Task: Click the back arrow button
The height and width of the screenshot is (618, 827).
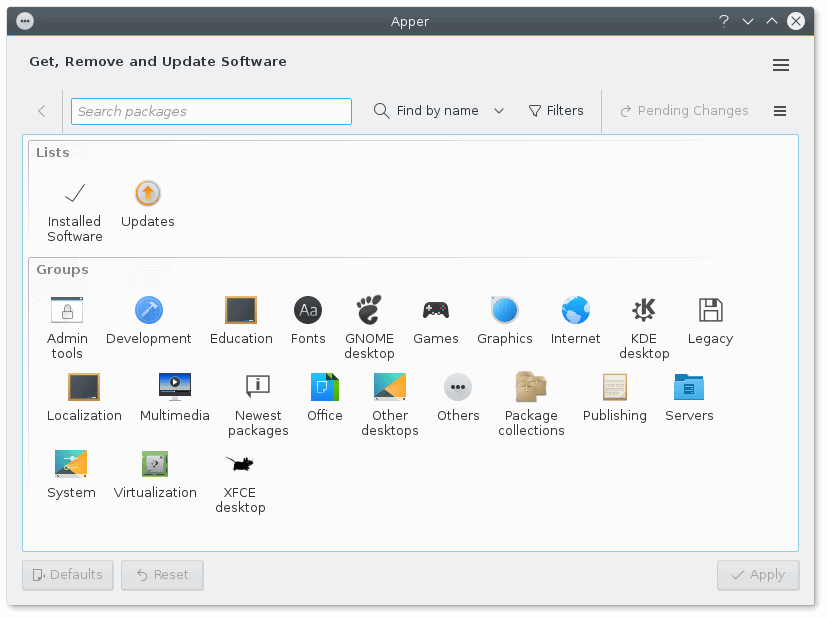Action: coord(42,111)
